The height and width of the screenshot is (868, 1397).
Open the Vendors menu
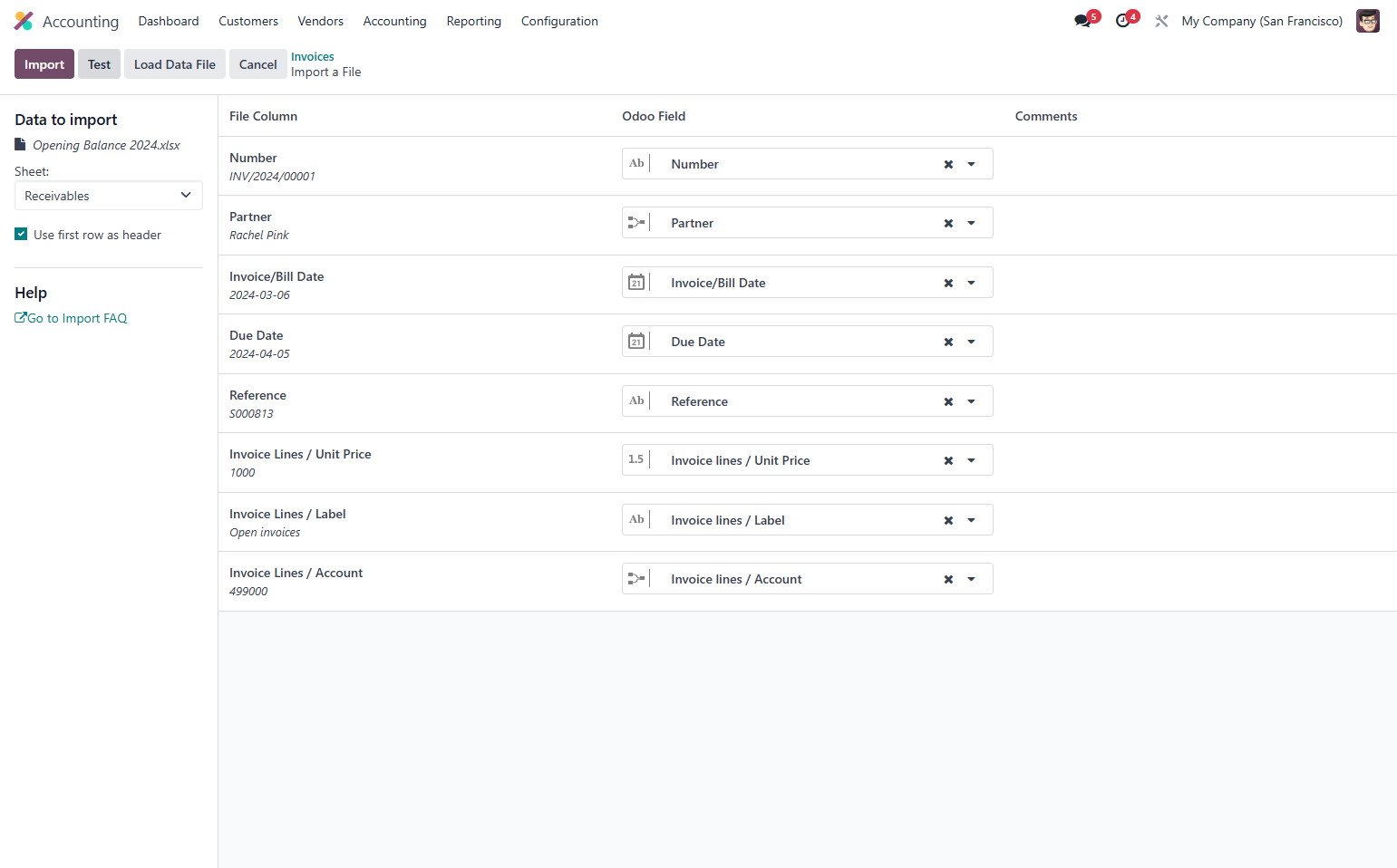pos(321,21)
